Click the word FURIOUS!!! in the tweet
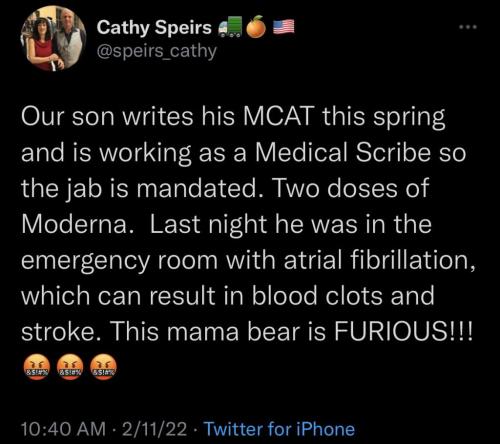500x444 pixels. click(x=403, y=331)
